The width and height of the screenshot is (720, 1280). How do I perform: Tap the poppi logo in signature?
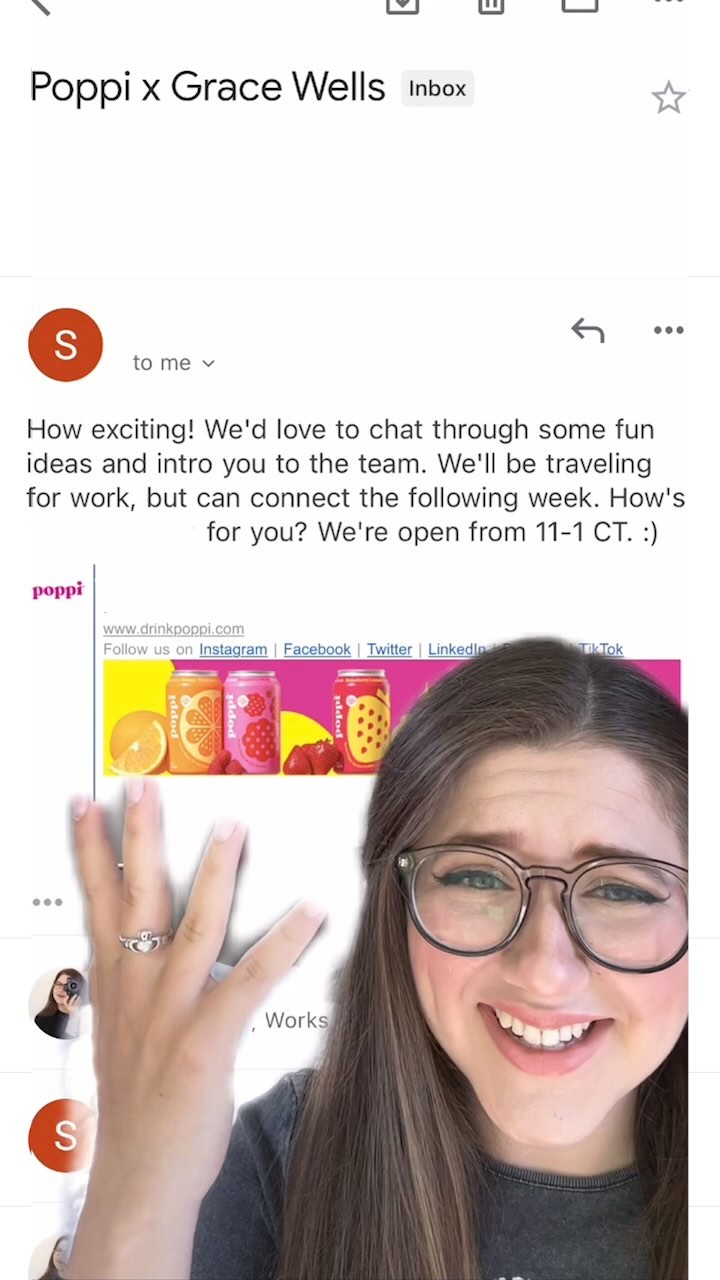tap(58, 590)
